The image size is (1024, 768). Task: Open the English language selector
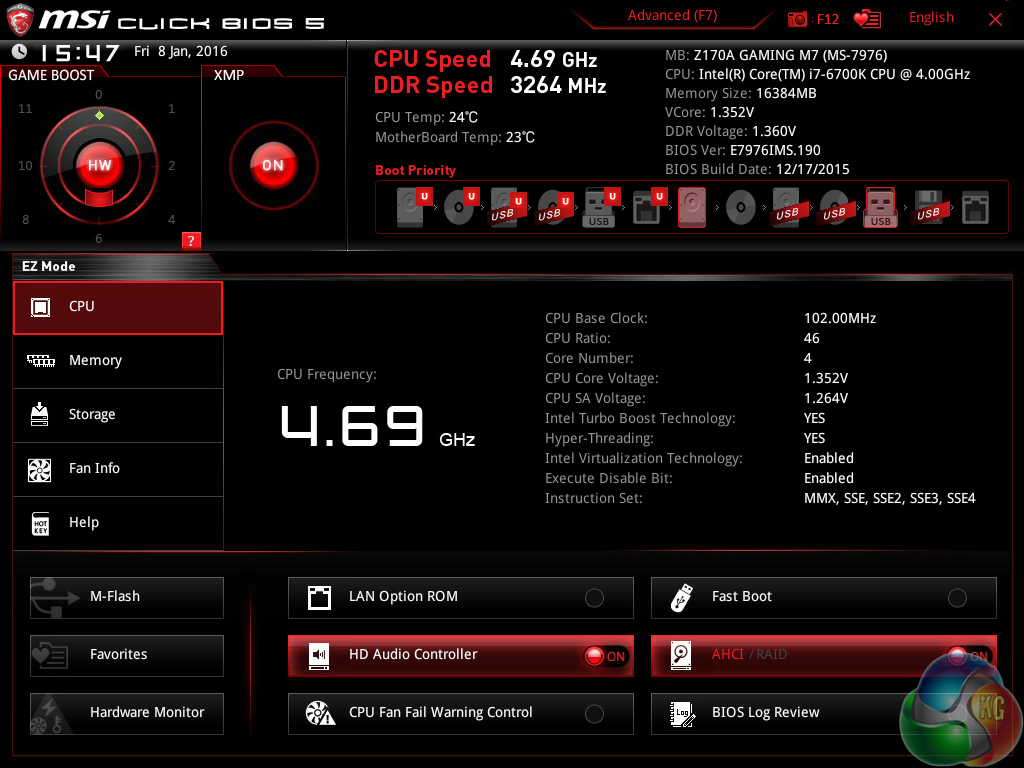[x=931, y=18]
